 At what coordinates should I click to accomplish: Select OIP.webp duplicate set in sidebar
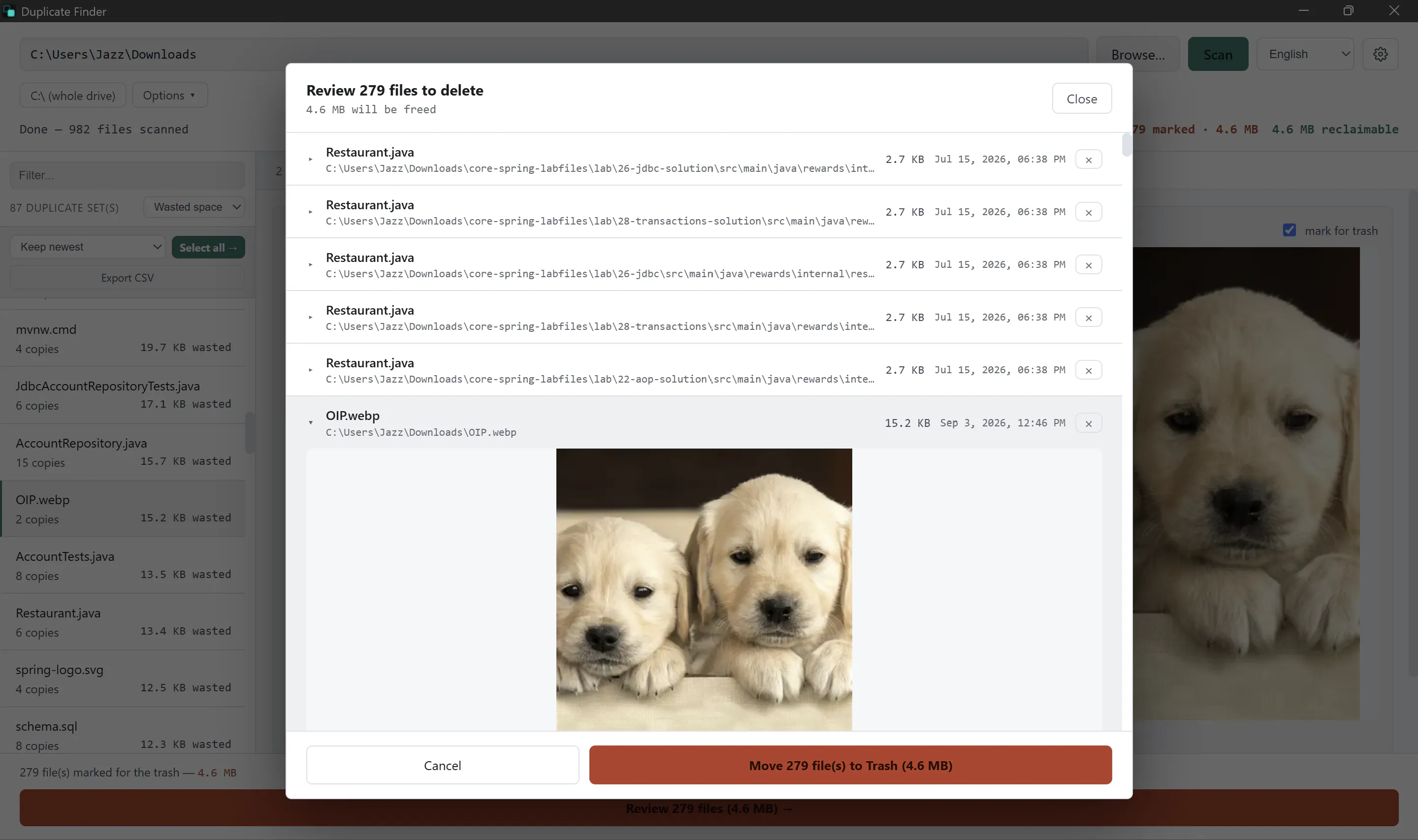click(x=123, y=509)
